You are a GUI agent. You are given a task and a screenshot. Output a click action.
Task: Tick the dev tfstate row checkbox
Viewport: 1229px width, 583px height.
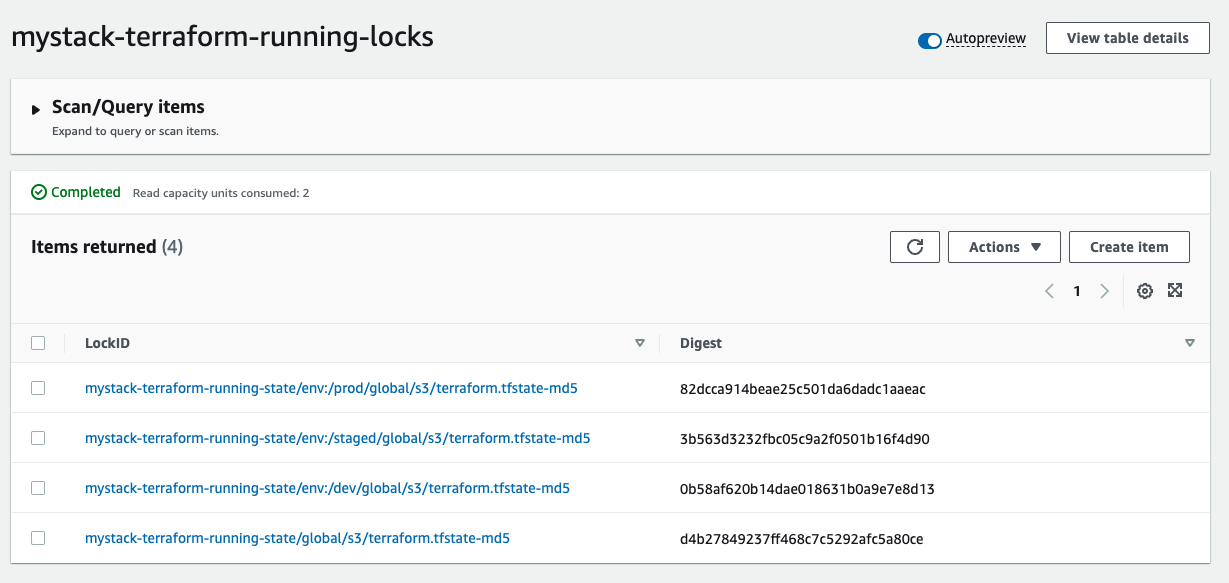click(38, 488)
